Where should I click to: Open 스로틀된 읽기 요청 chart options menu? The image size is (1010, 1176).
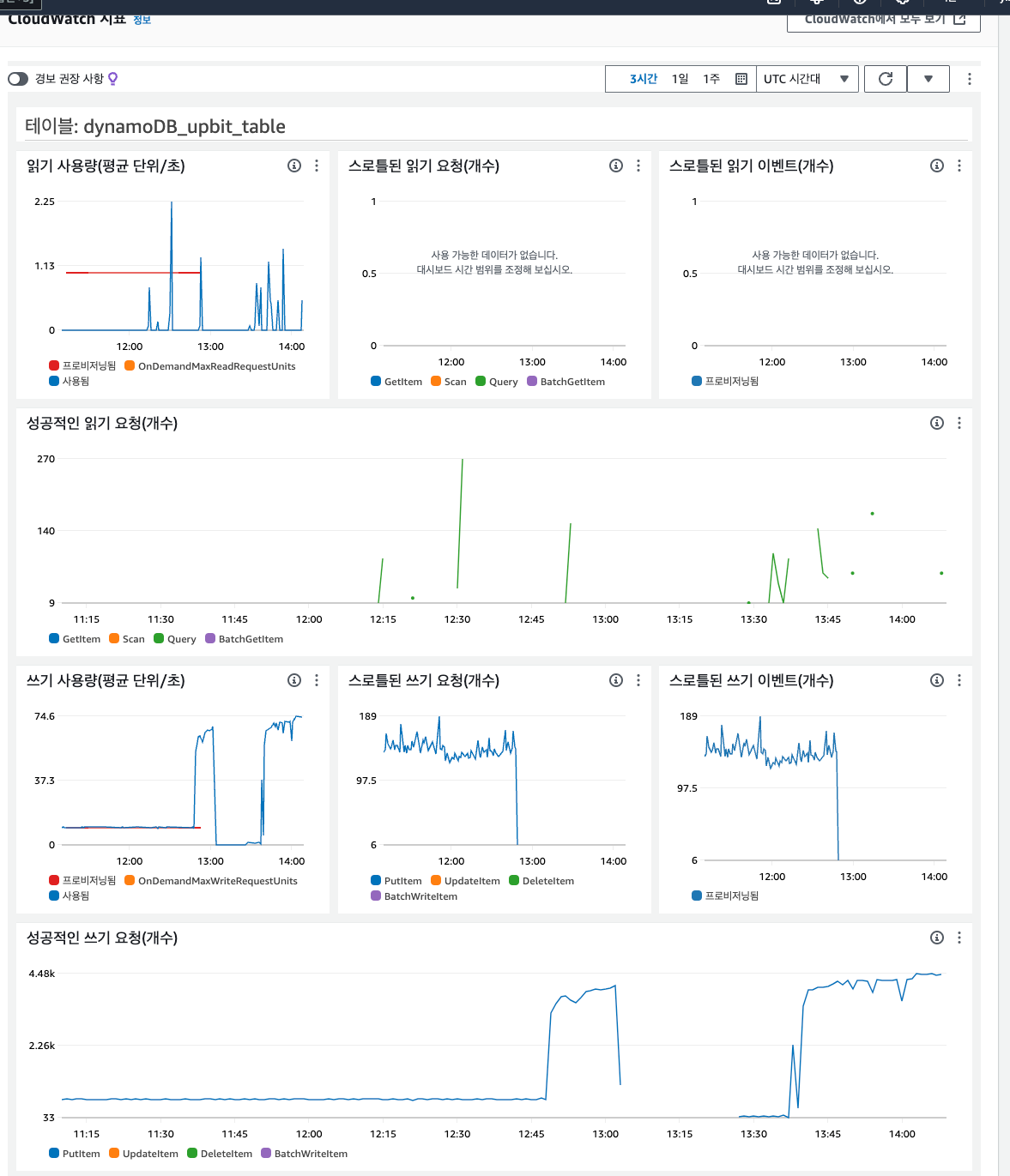[x=638, y=166]
